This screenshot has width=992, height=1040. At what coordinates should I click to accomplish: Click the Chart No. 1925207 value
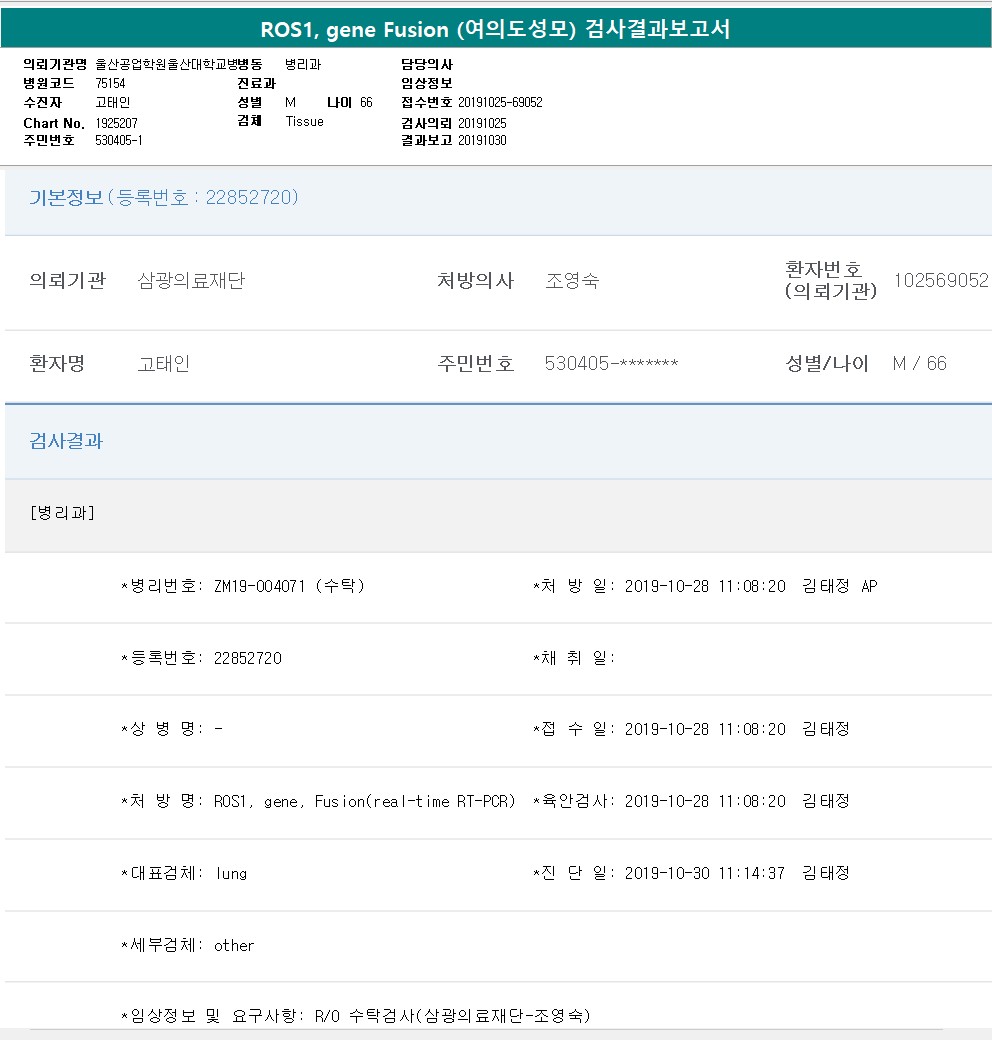tap(117, 123)
